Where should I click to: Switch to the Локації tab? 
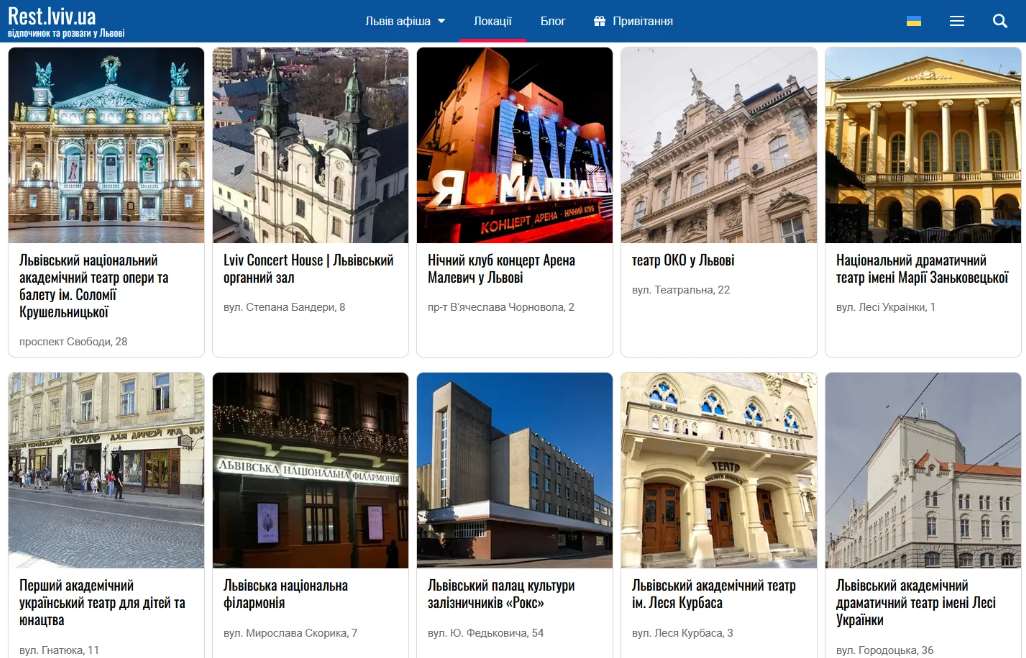tap(492, 21)
